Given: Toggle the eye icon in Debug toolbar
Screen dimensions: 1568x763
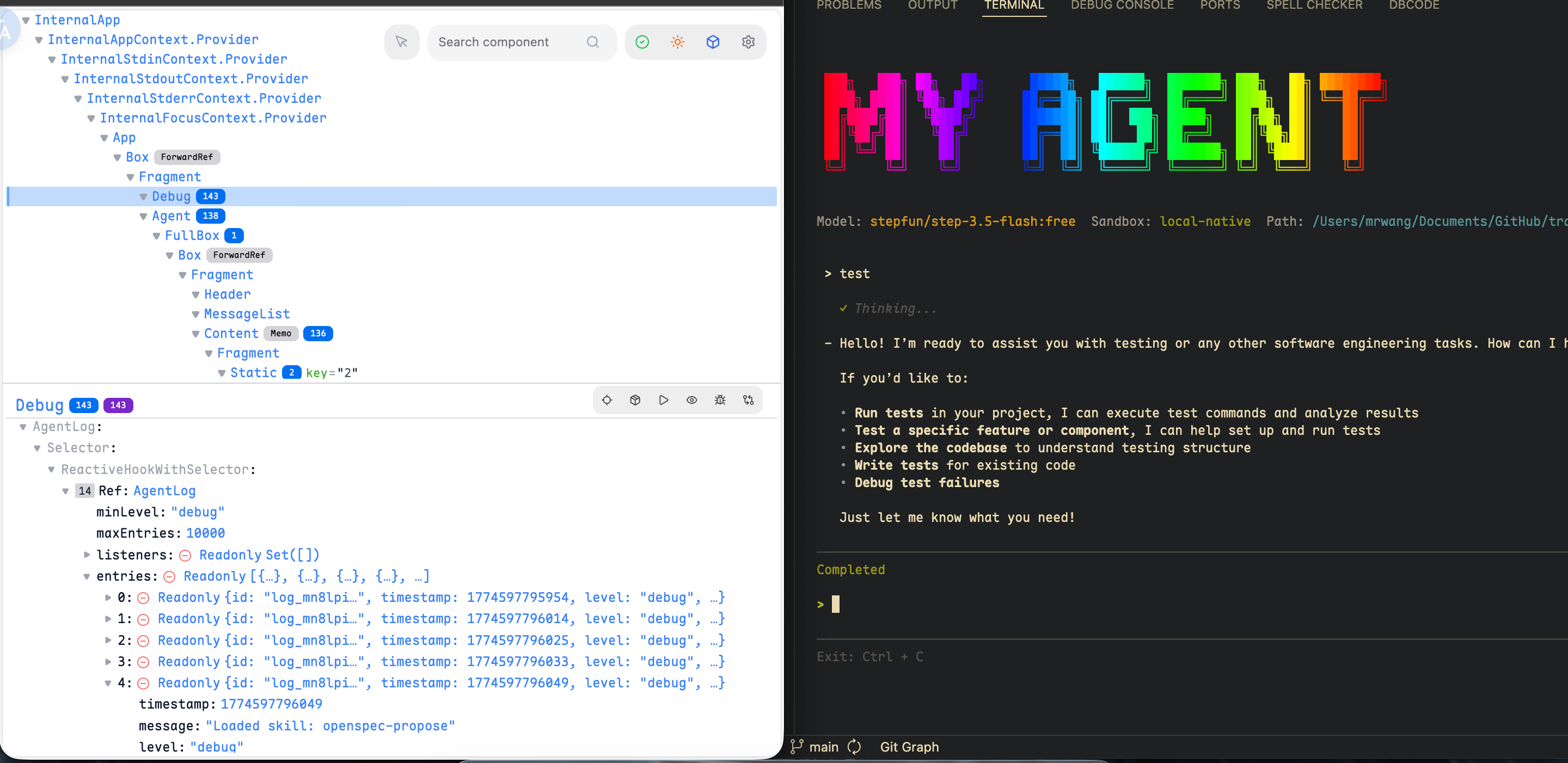Looking at the screenshot, I should (691, 400).
